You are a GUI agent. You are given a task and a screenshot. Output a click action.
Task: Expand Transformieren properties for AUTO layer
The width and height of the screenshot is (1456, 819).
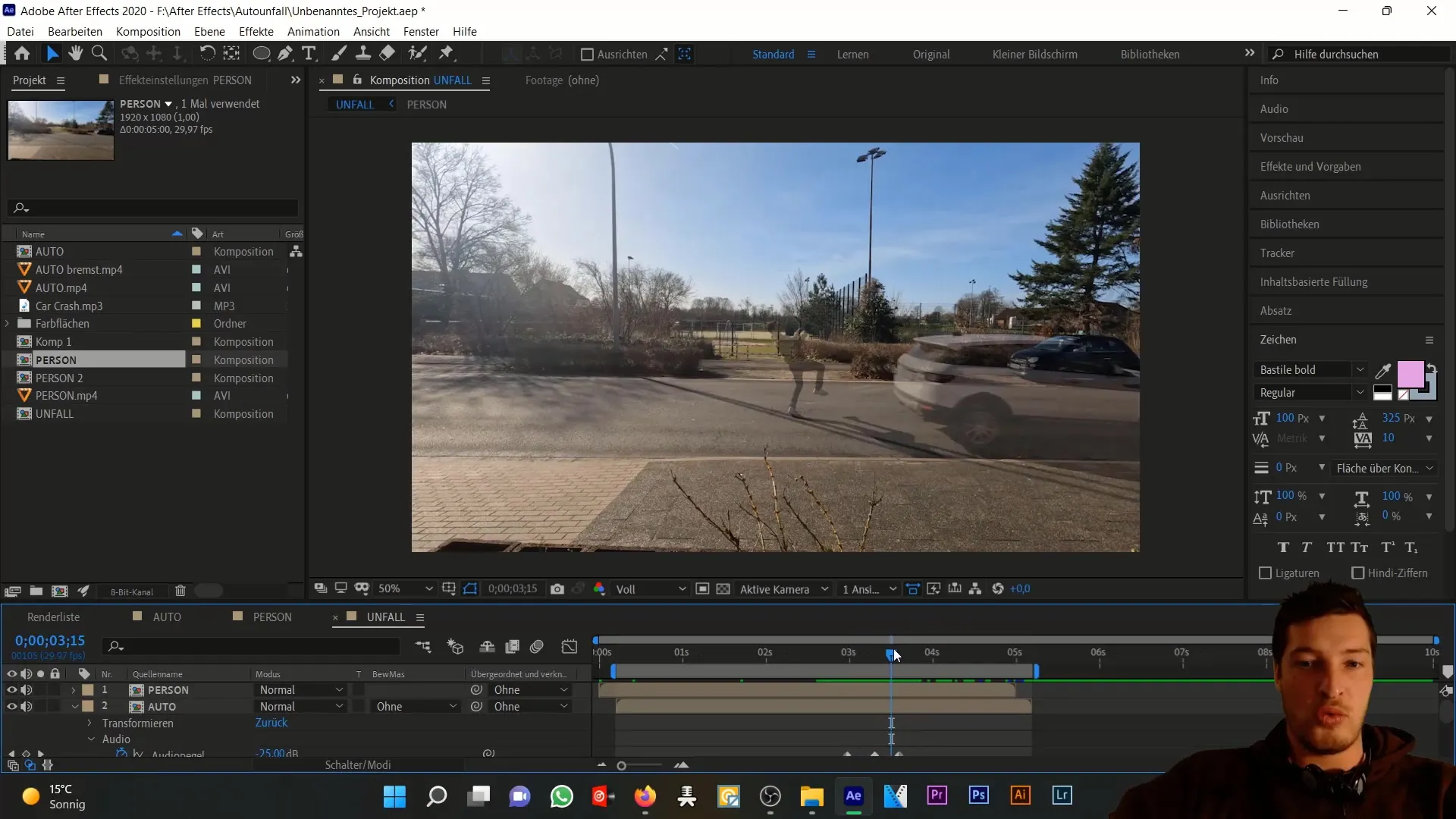pyautogui.click(x=90, y=722)
